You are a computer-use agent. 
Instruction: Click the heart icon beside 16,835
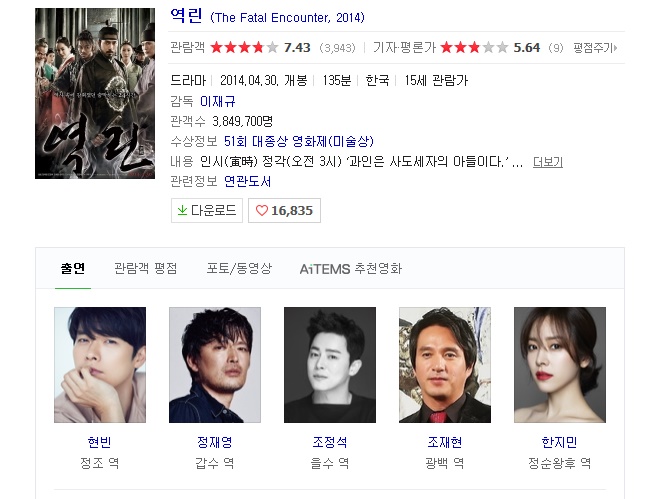click(262, 210)
